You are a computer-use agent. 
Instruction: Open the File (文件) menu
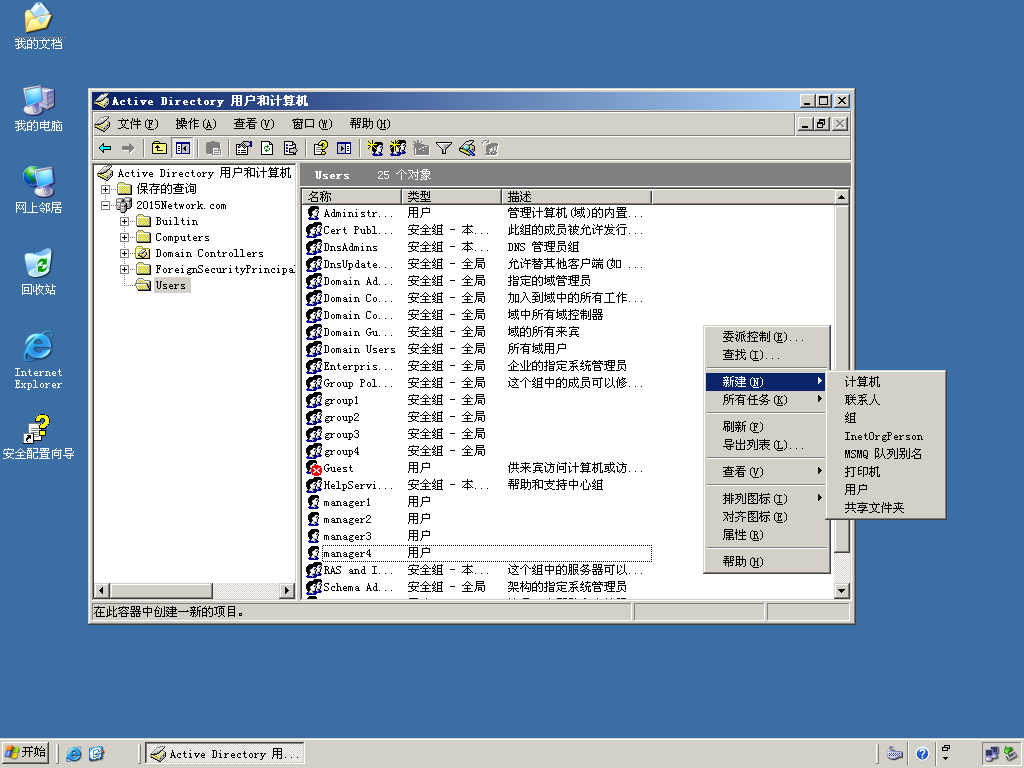137,123
